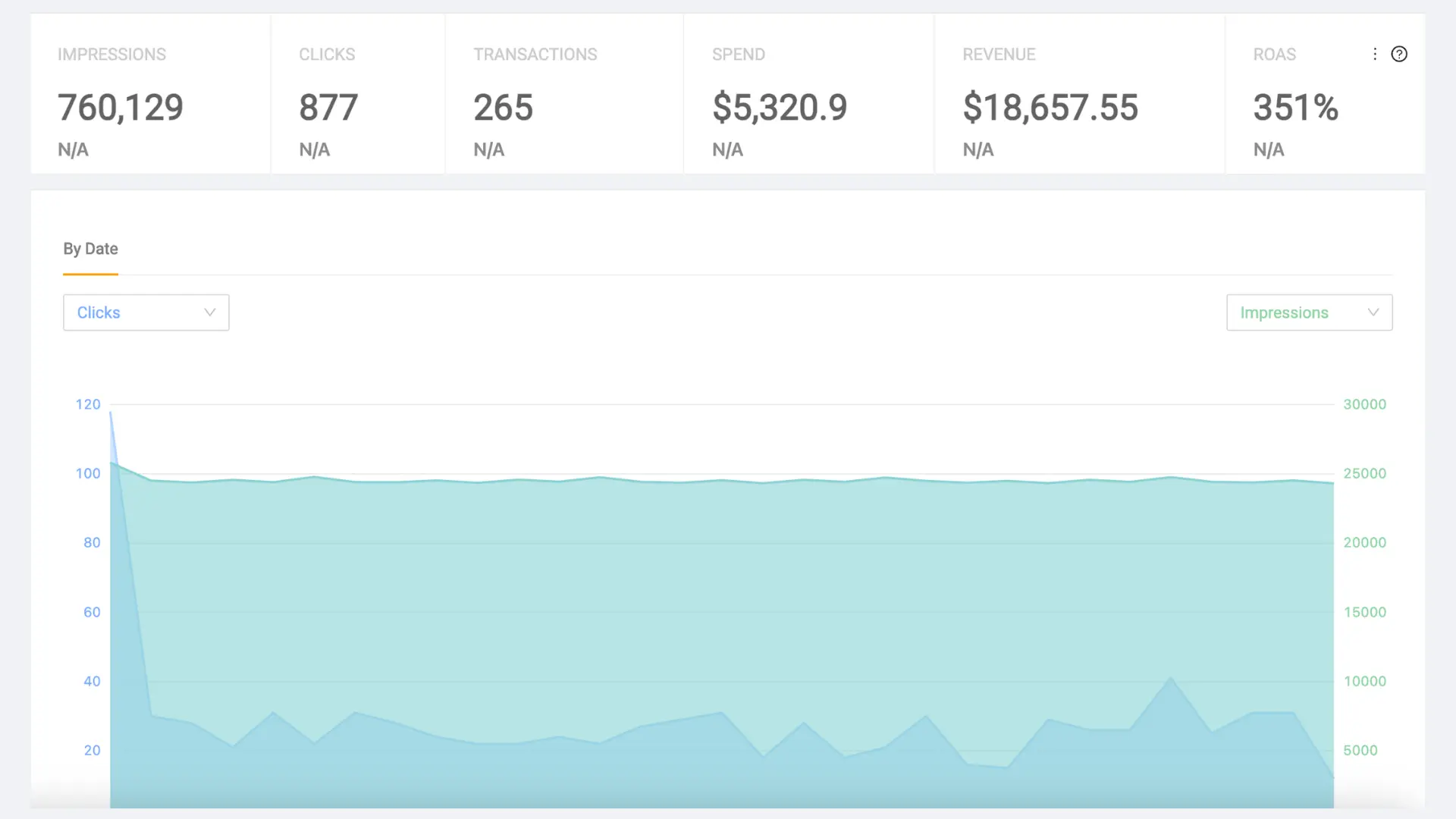Click N/A under the ROAS value

(1268, 149)
